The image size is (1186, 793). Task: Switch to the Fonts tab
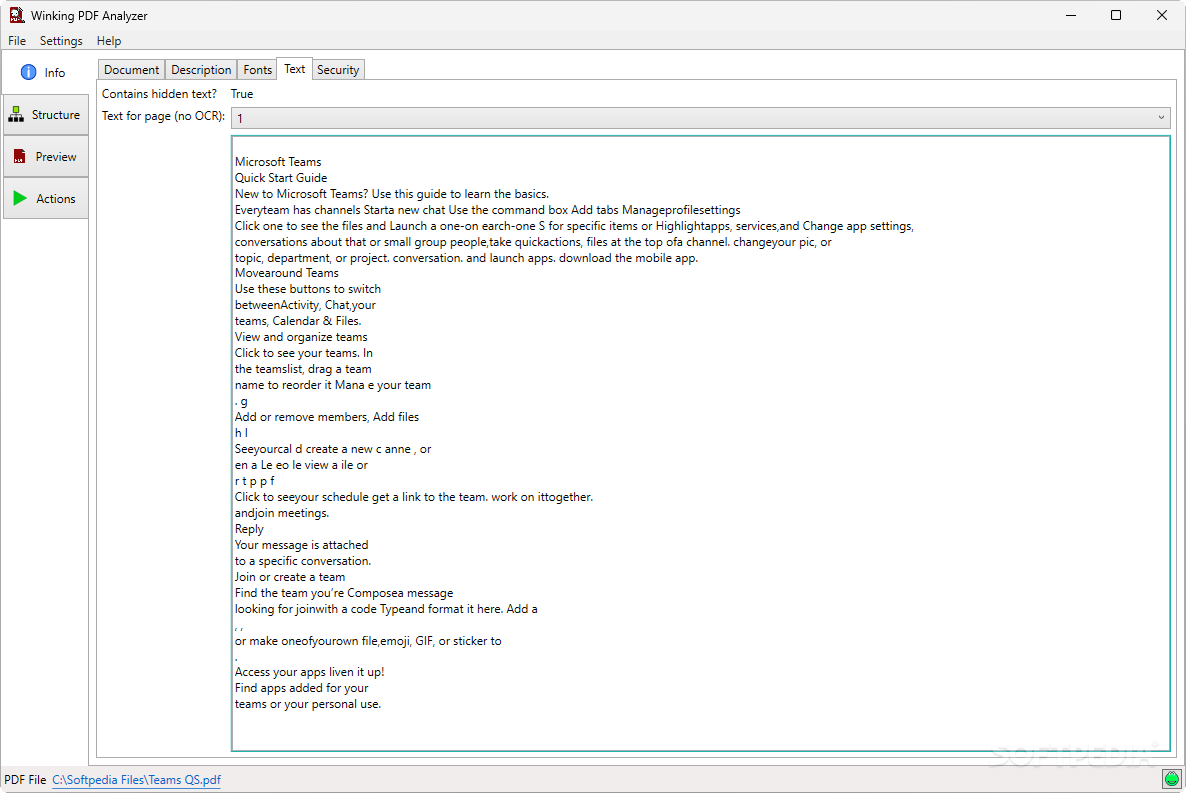[257, 70]
